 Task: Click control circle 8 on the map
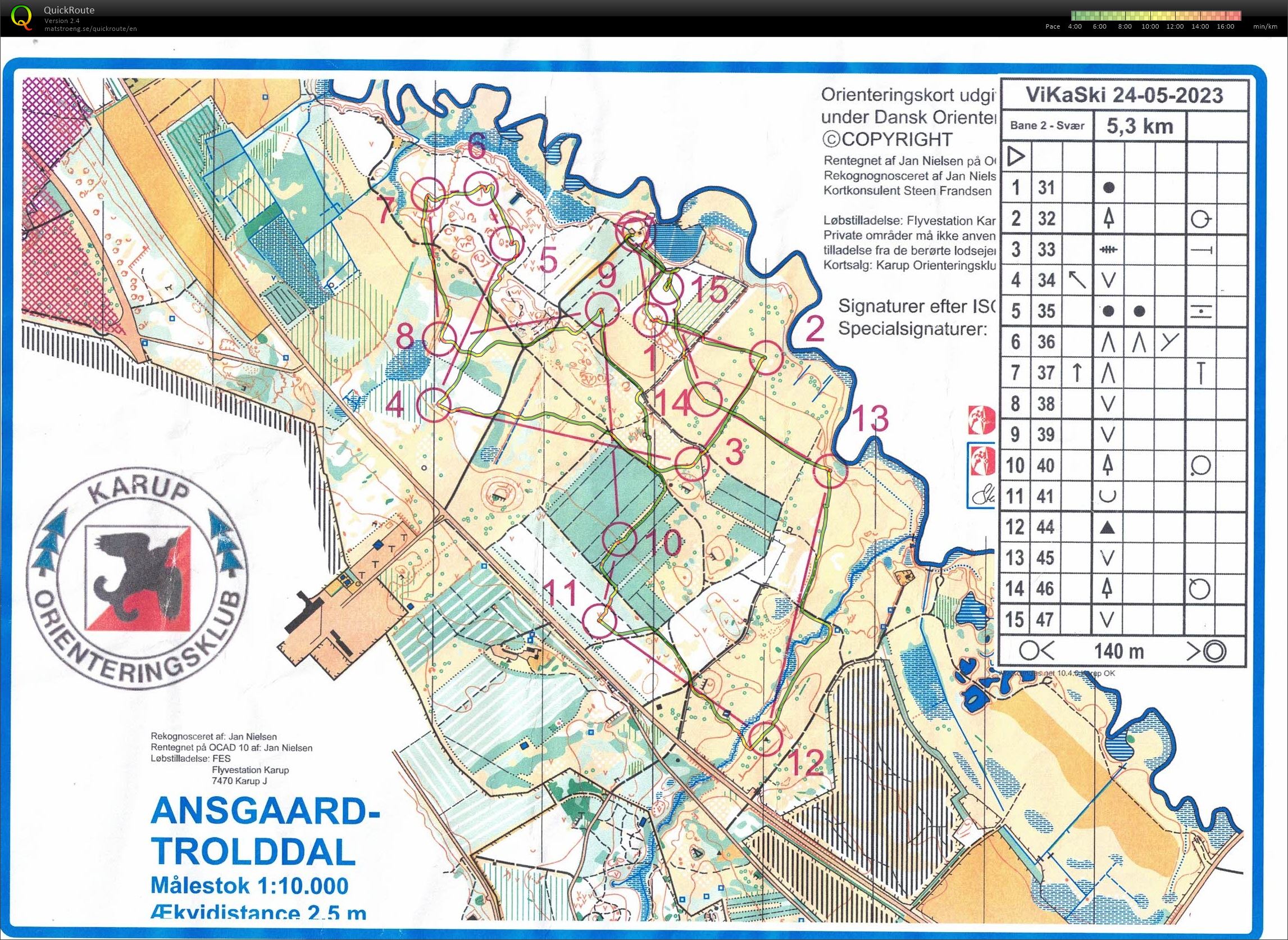tap(441, 338)
